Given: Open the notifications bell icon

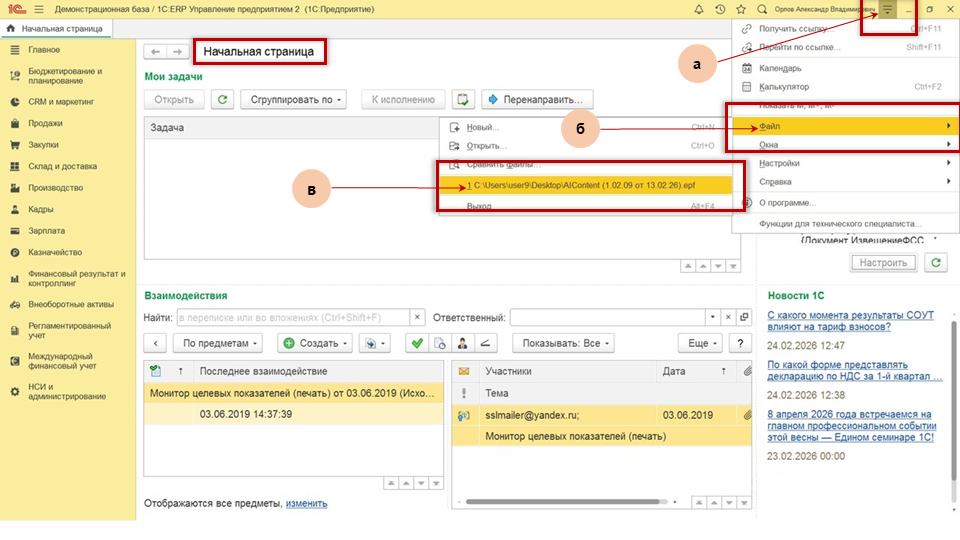Looking at the screenshot, I should click(699, 9).
